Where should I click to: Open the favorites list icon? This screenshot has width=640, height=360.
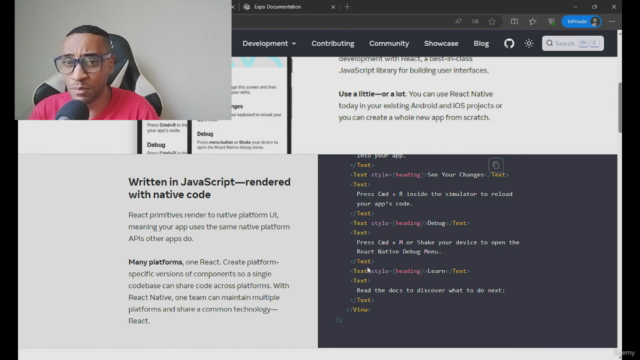point(533,21)
